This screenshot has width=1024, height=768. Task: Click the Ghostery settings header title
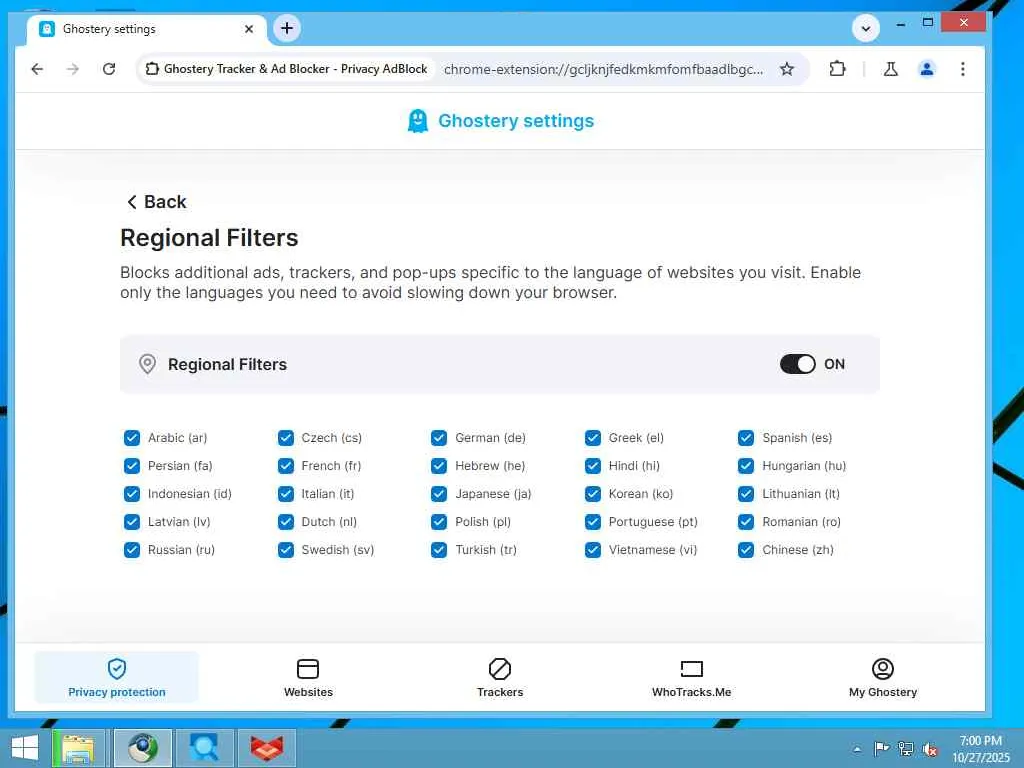tap(516, 121)
